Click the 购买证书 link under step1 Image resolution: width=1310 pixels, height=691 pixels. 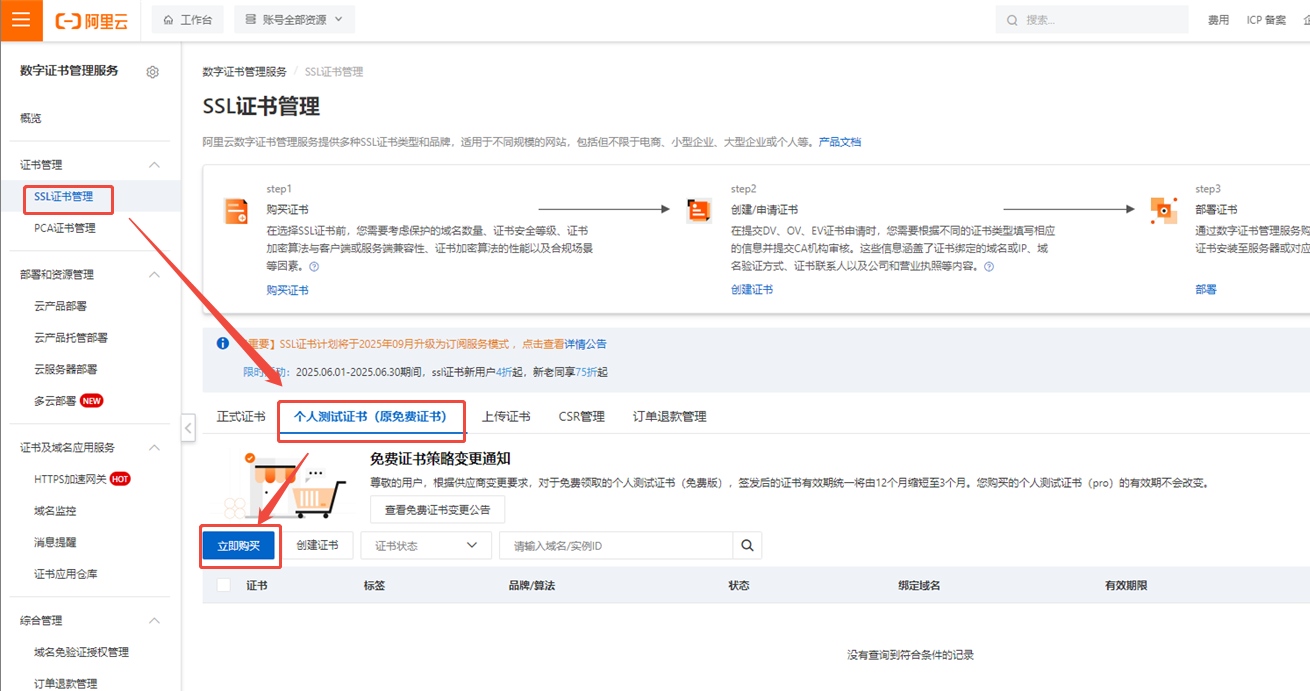287,290
